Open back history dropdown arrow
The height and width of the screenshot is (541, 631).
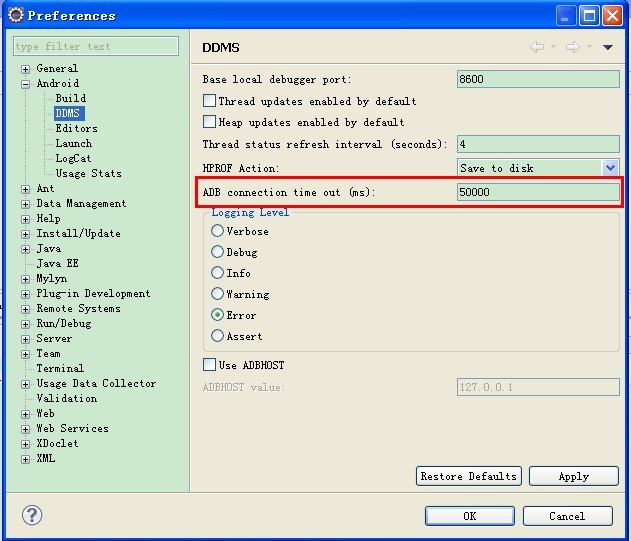[x=553, y=47]
